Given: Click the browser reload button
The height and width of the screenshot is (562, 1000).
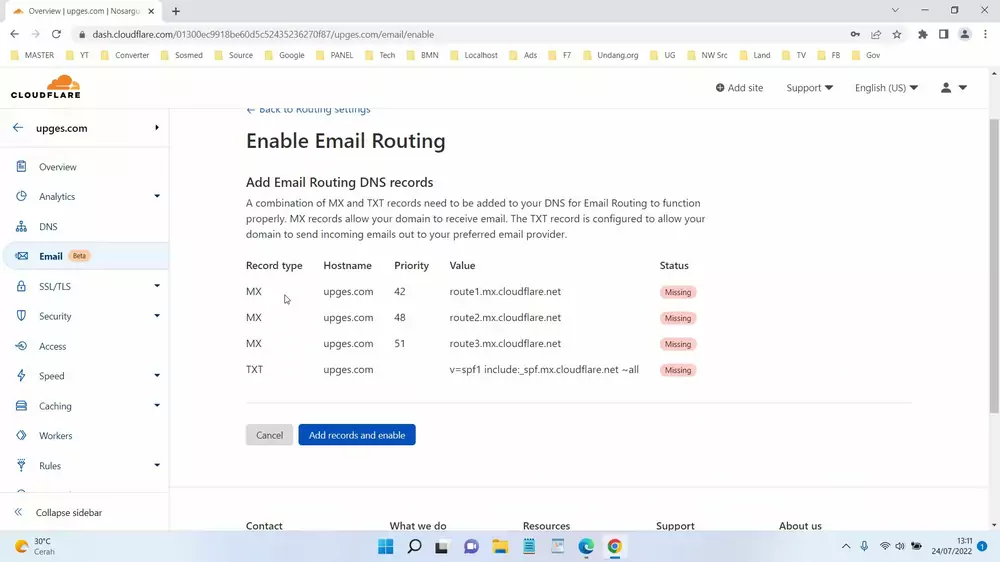Looking at the screenshot, I should (56, 34).
